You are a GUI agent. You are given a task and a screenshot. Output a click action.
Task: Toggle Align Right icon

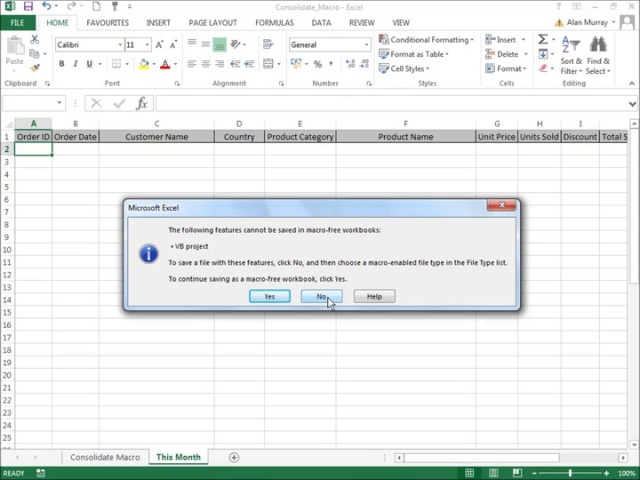coord(220,64)
